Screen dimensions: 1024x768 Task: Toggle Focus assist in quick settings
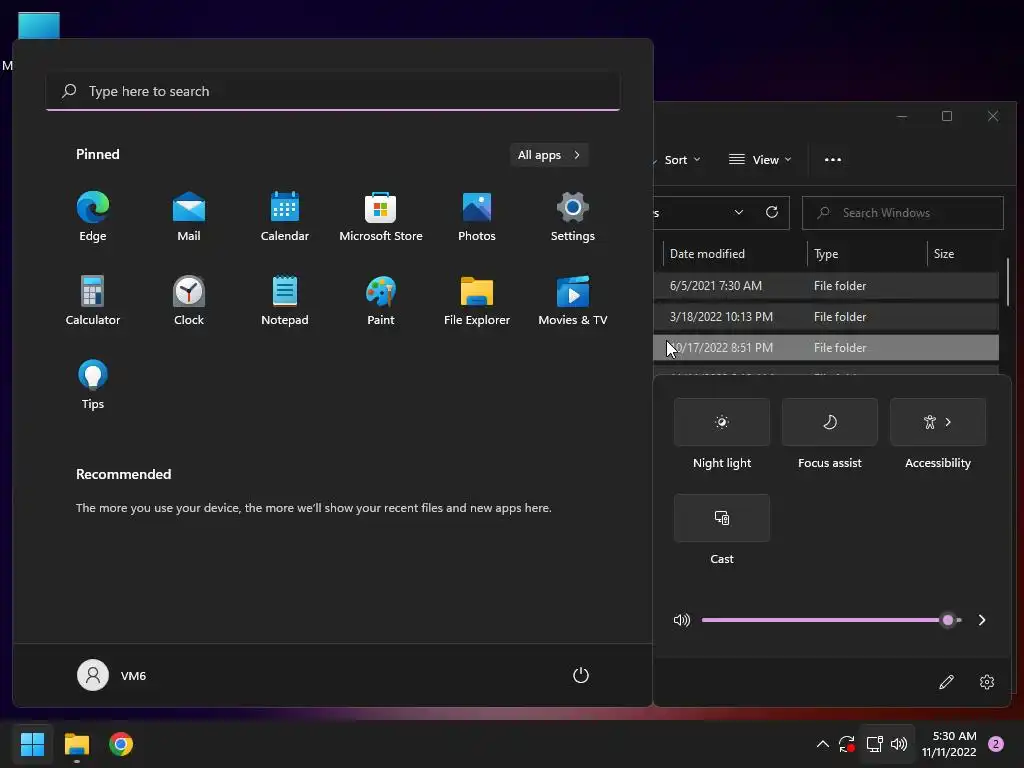(829, 422)
